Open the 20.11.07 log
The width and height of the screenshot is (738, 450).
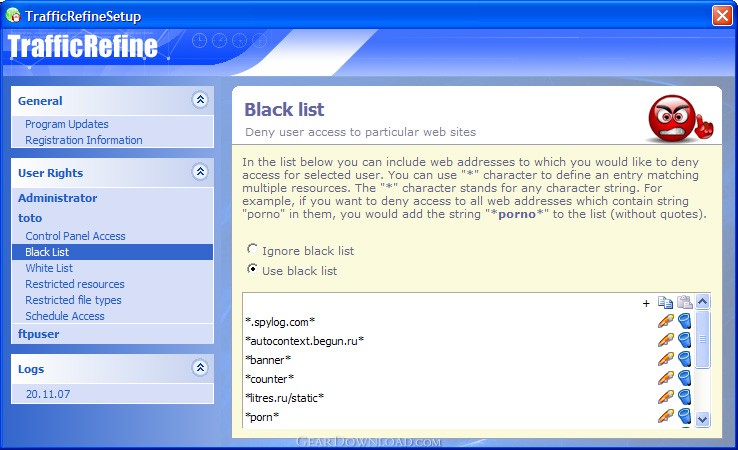(x=48, y=394)
